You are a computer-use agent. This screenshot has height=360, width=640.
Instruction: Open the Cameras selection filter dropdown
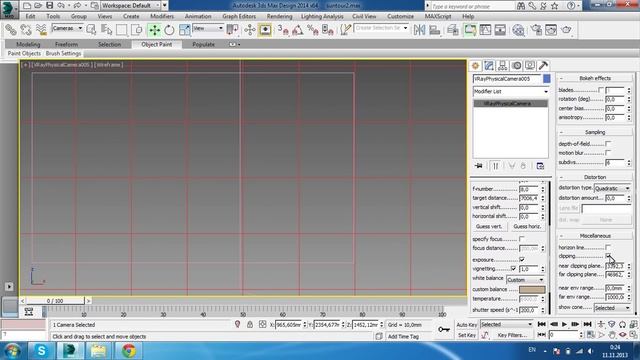67,28
